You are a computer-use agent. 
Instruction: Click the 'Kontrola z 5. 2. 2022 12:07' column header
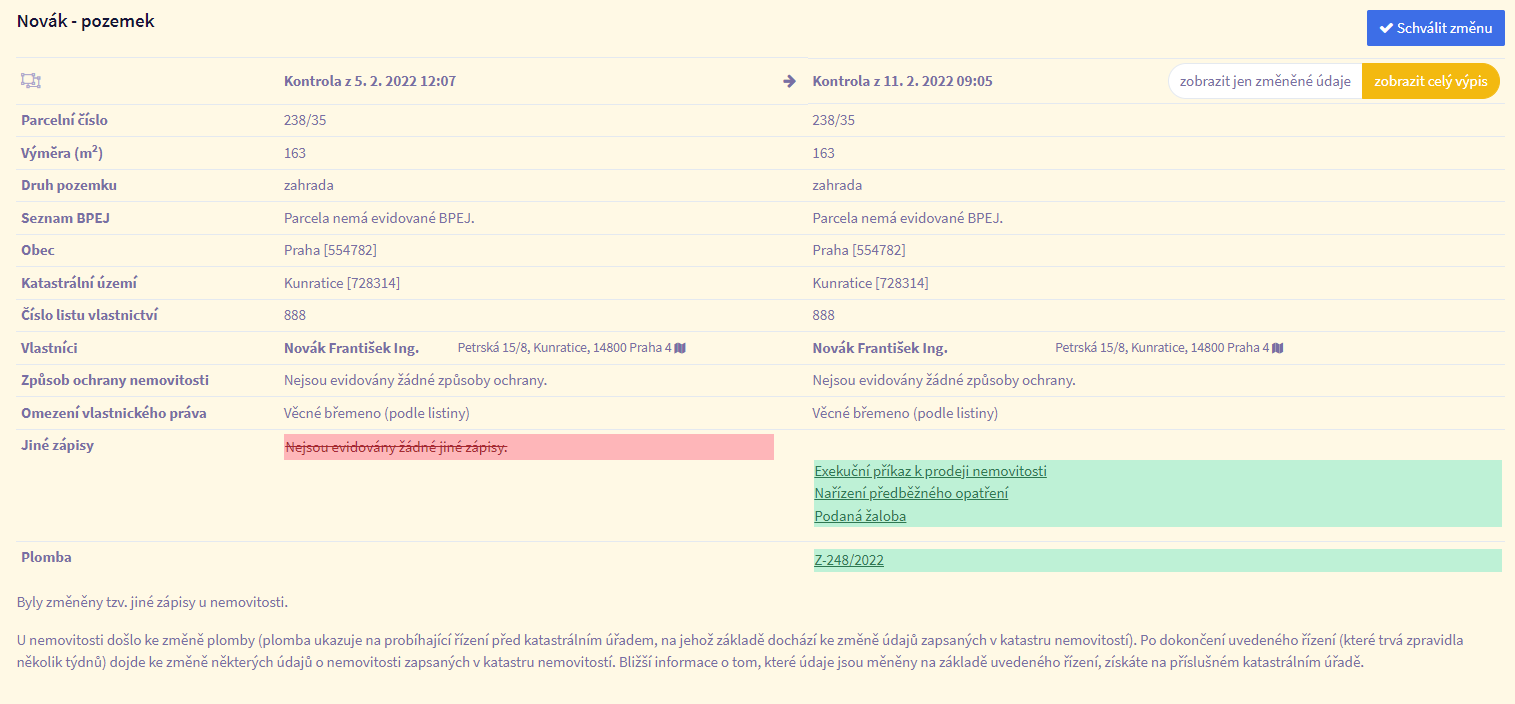pos(370,81)
